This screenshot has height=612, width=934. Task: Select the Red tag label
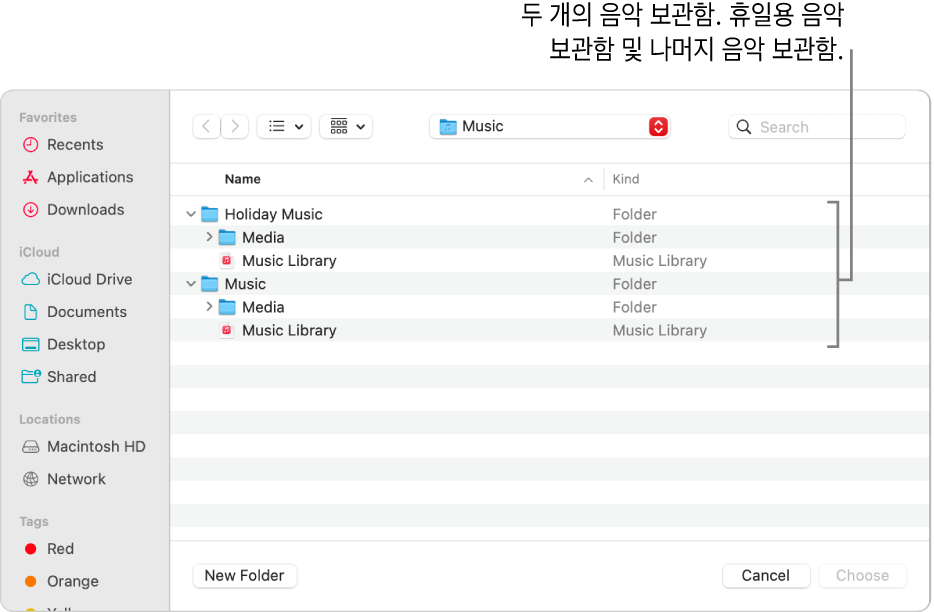(x=61, y=549)
